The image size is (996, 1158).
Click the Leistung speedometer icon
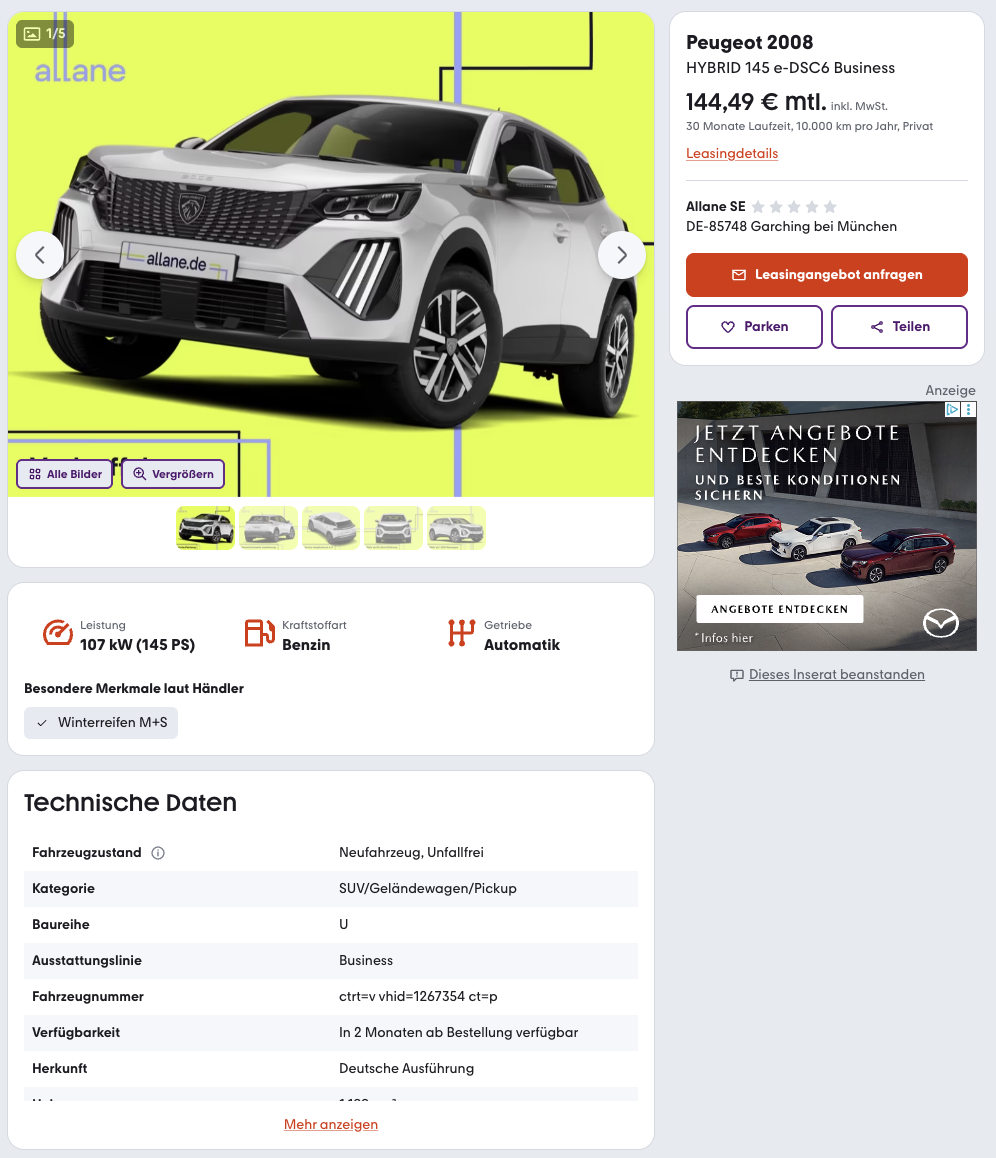pos(58,633)
